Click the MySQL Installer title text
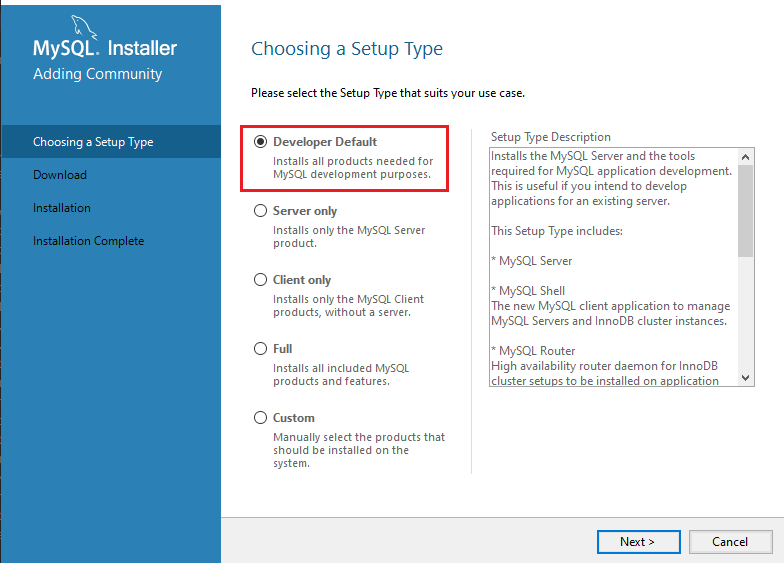Screen dimensions: 784x563 pos(105,48)
